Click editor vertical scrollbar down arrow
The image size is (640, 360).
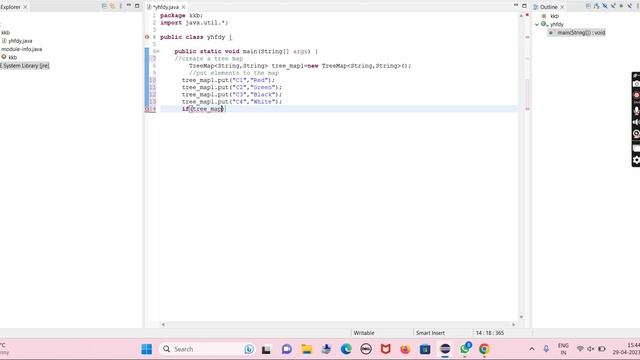521,317
